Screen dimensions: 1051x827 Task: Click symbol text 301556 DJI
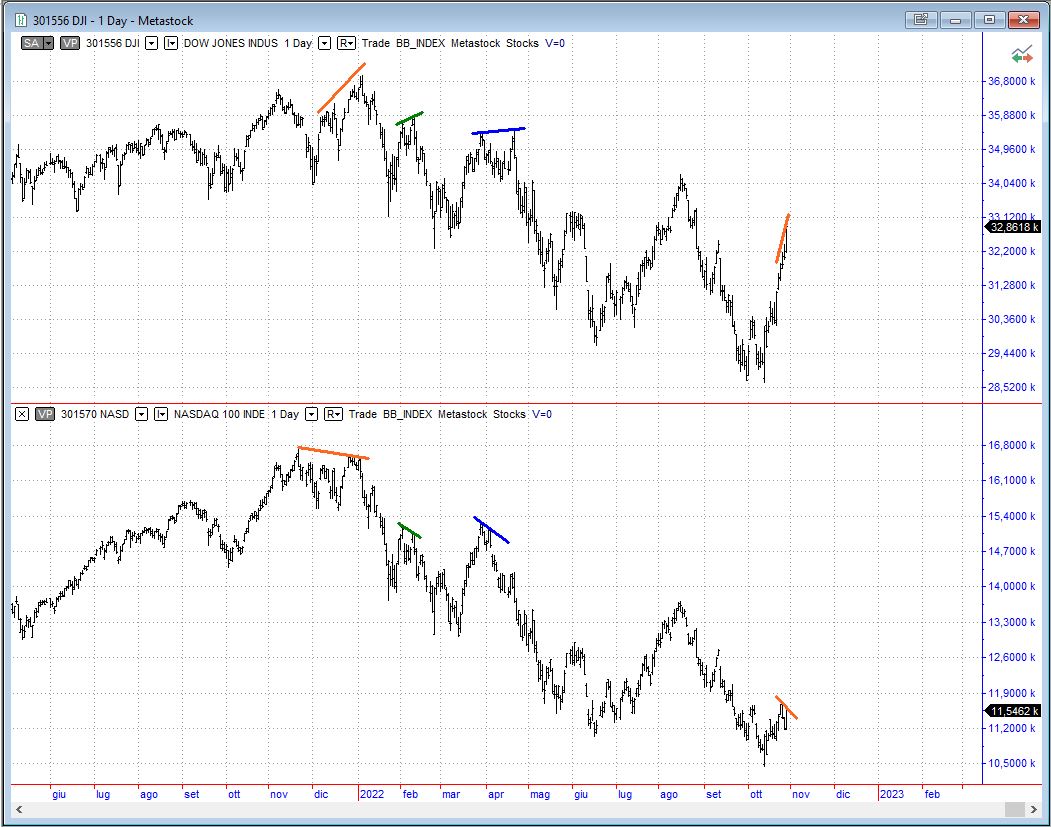pos(113,43)
